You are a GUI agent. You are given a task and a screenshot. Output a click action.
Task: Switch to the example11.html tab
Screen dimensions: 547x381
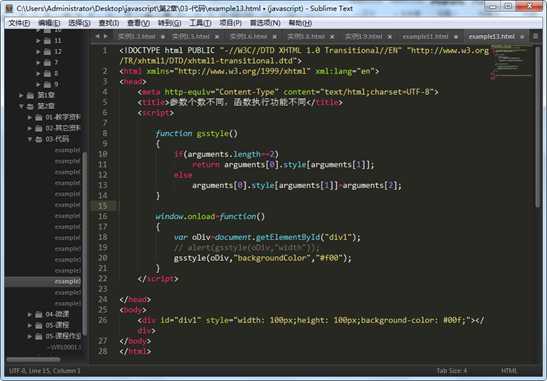430,37
